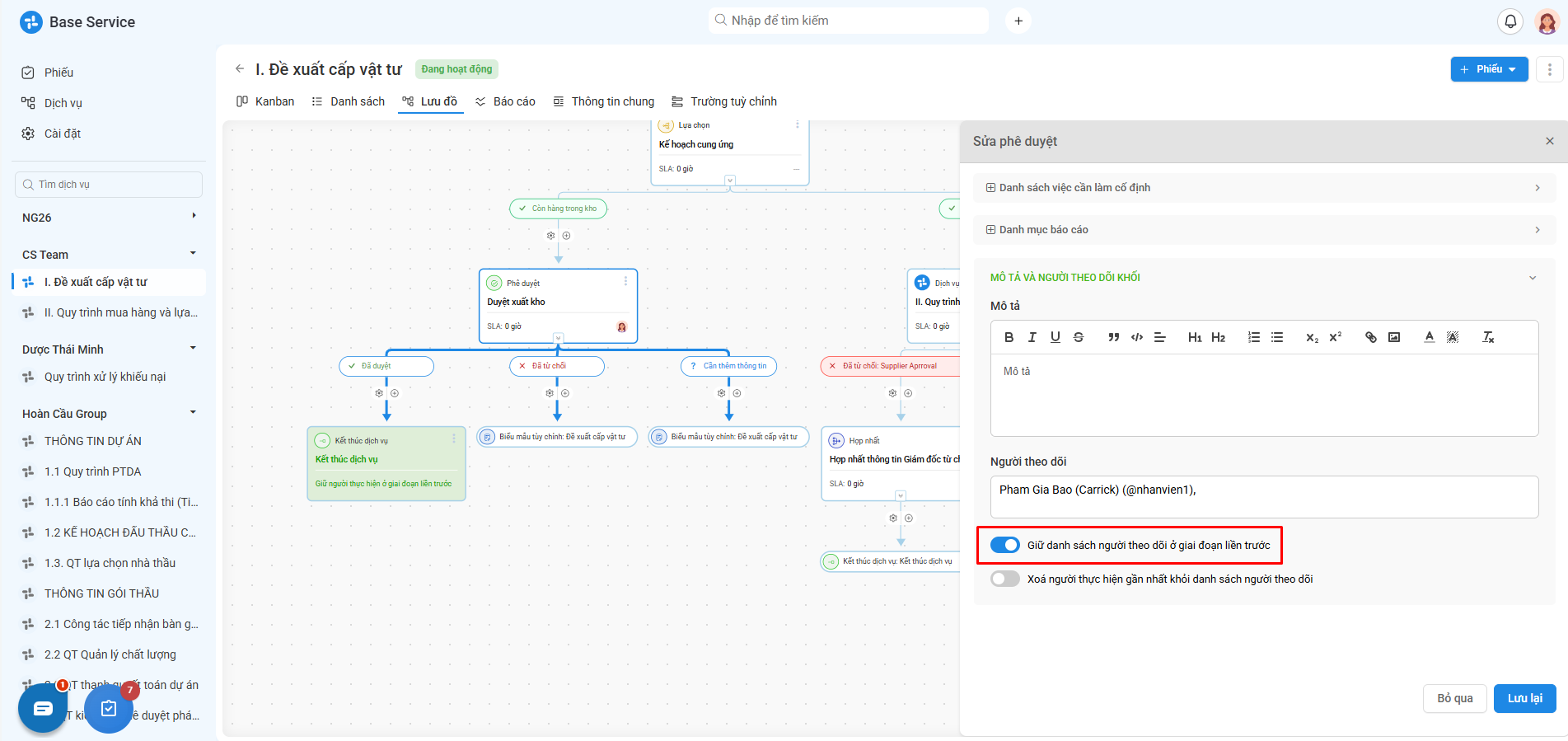
Task: Toggle italic formatting in Mô tả editor
Action: point(1032,337)
